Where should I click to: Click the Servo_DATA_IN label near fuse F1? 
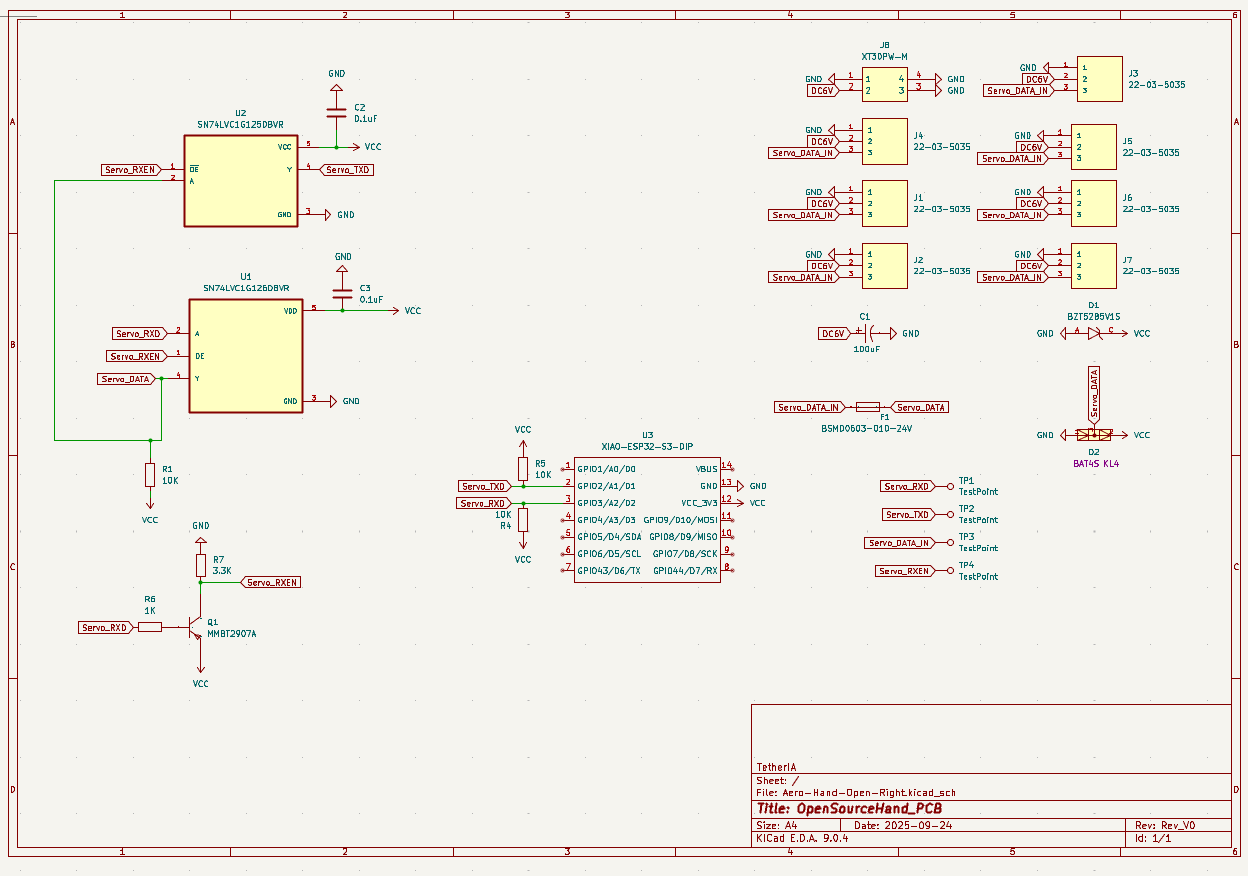[x=807, y=407]
